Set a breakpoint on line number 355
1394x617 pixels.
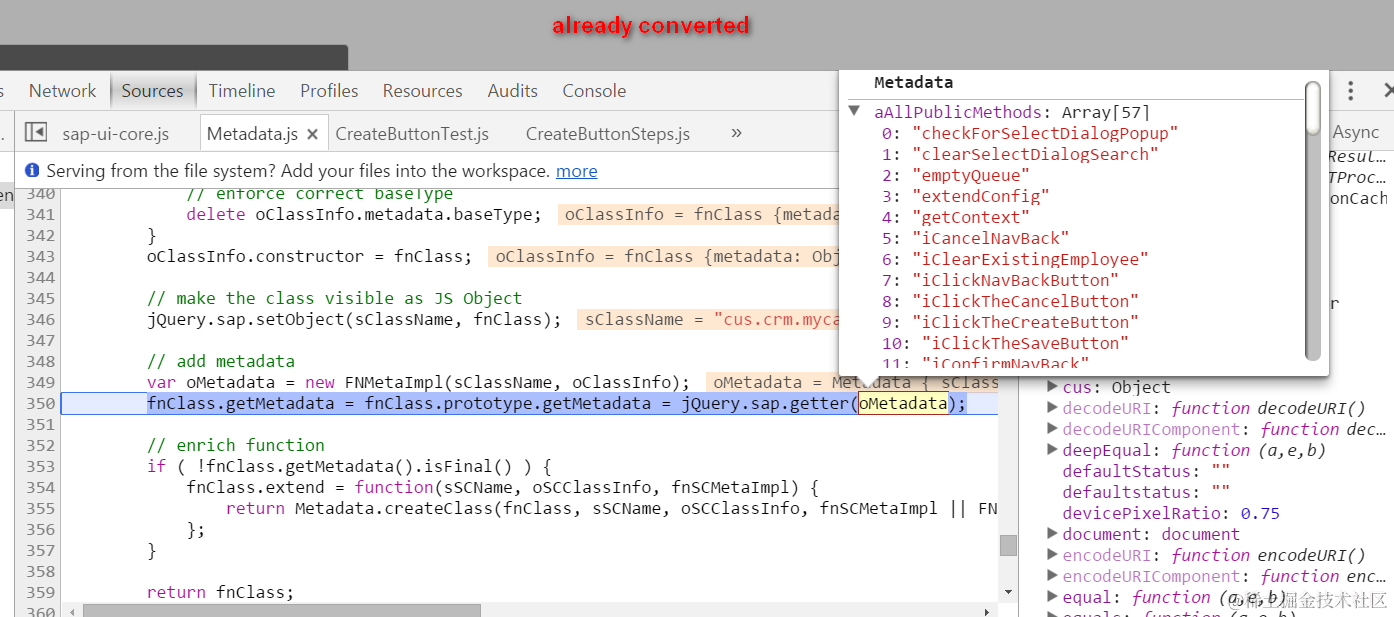[39, 508]
